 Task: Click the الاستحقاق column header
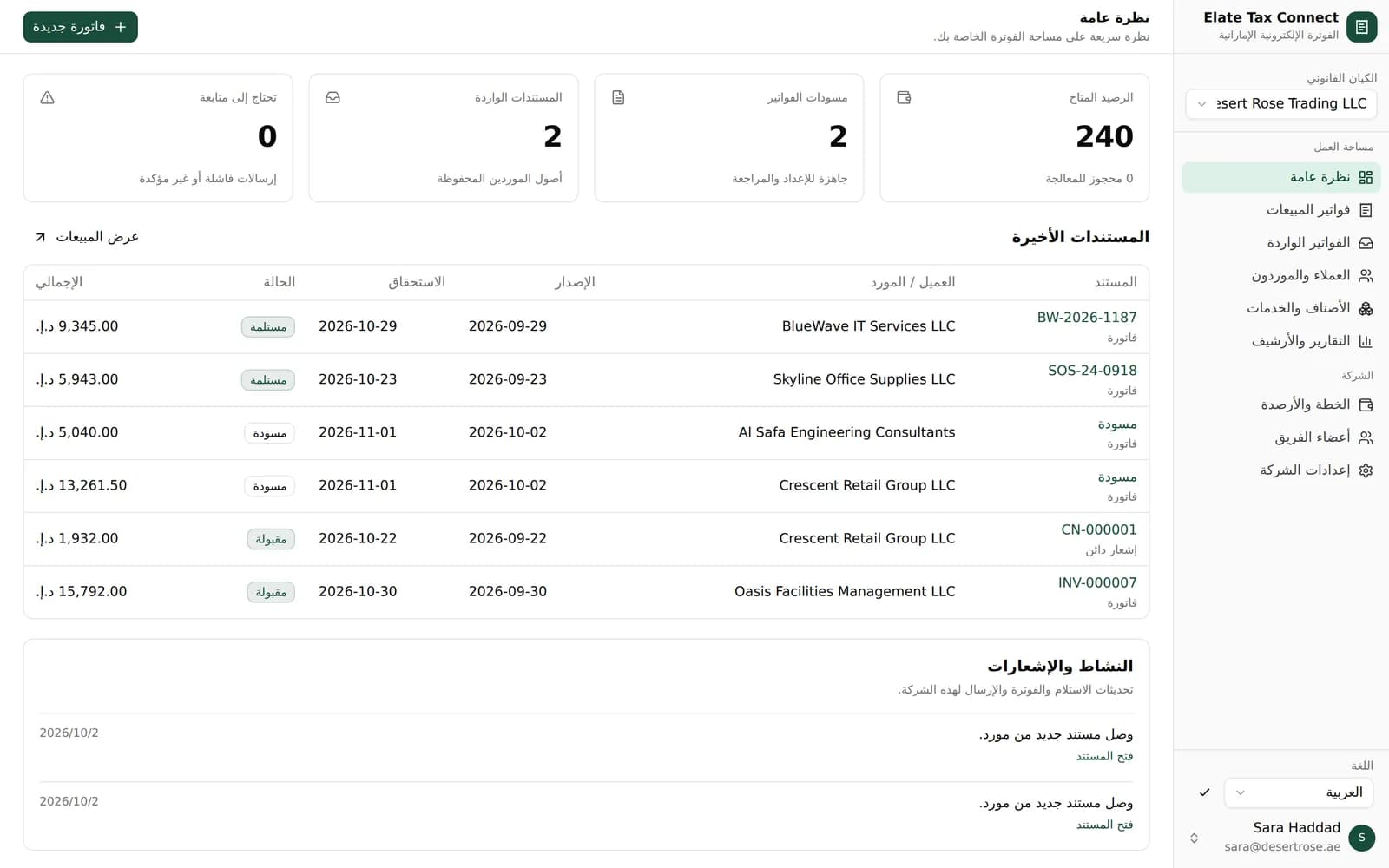[417, 282]
